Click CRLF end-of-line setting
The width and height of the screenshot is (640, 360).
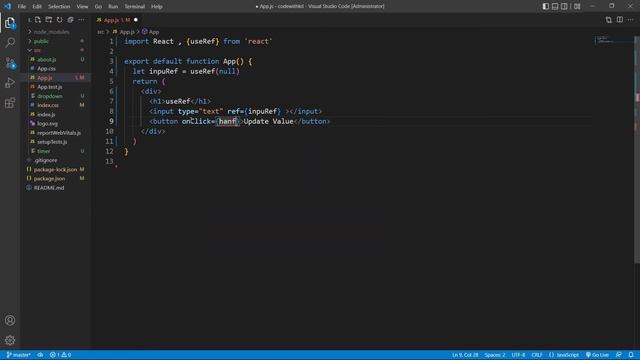pyautogui.click(x=537, y=355)
